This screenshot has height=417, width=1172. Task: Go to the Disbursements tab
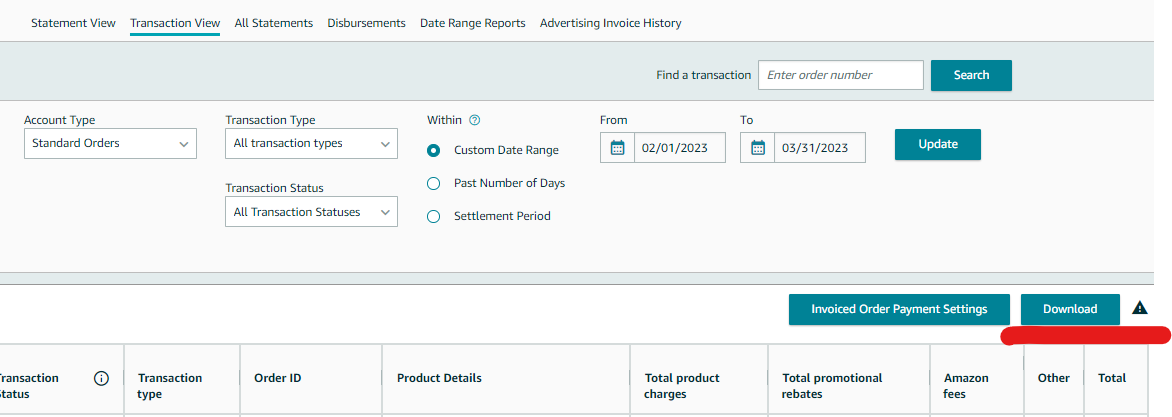[x=366, y=23]
